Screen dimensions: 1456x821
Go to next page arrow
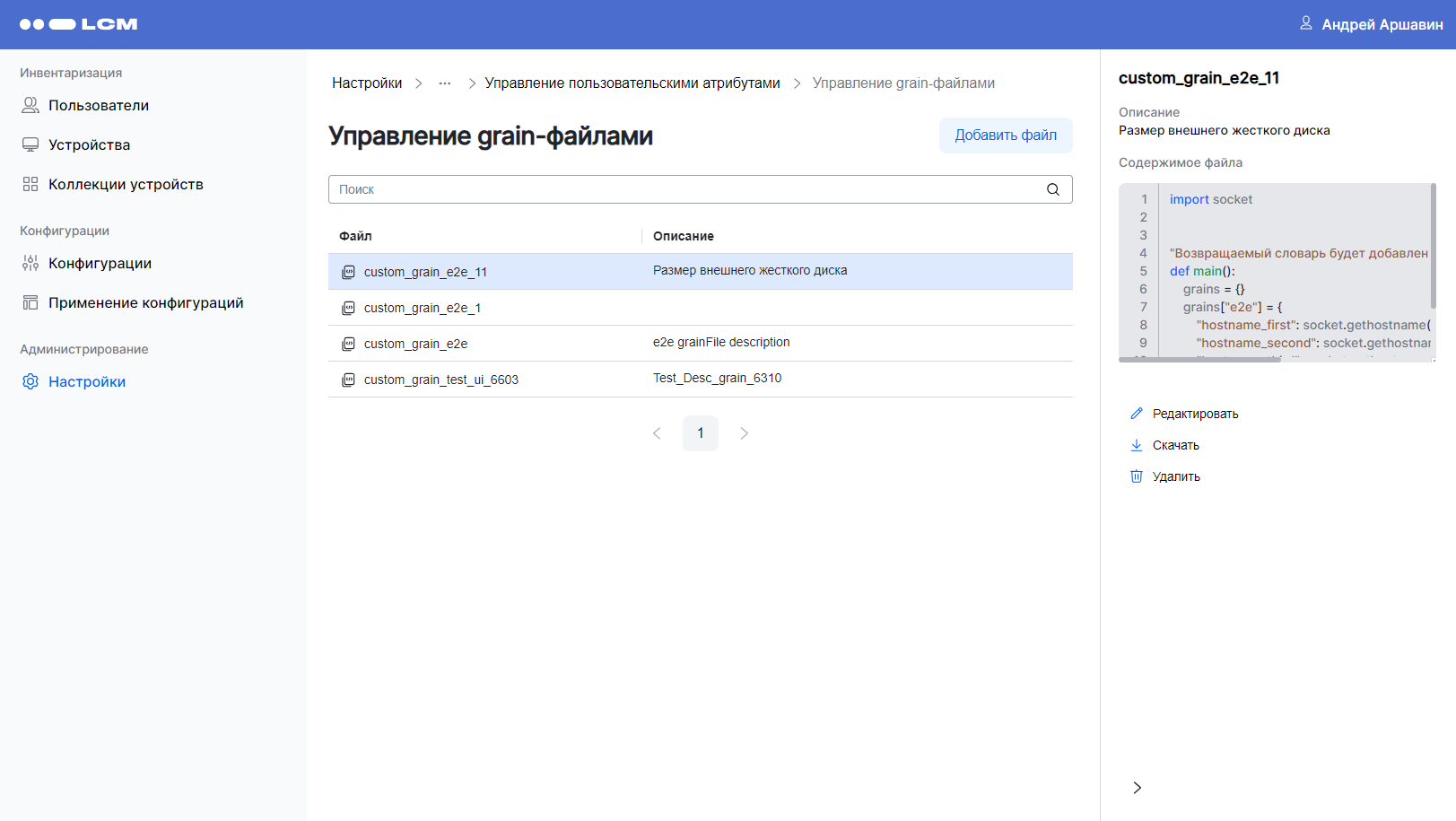point(744,433)
